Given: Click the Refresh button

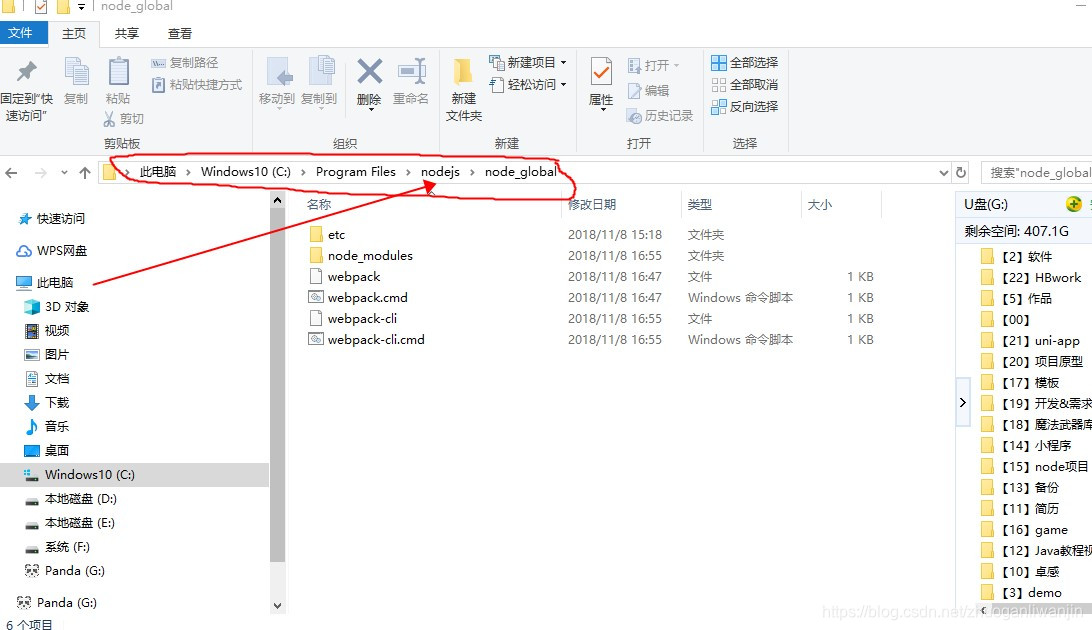Looking at the screenshot, I should pyautogui.click(x=961, y=173).
